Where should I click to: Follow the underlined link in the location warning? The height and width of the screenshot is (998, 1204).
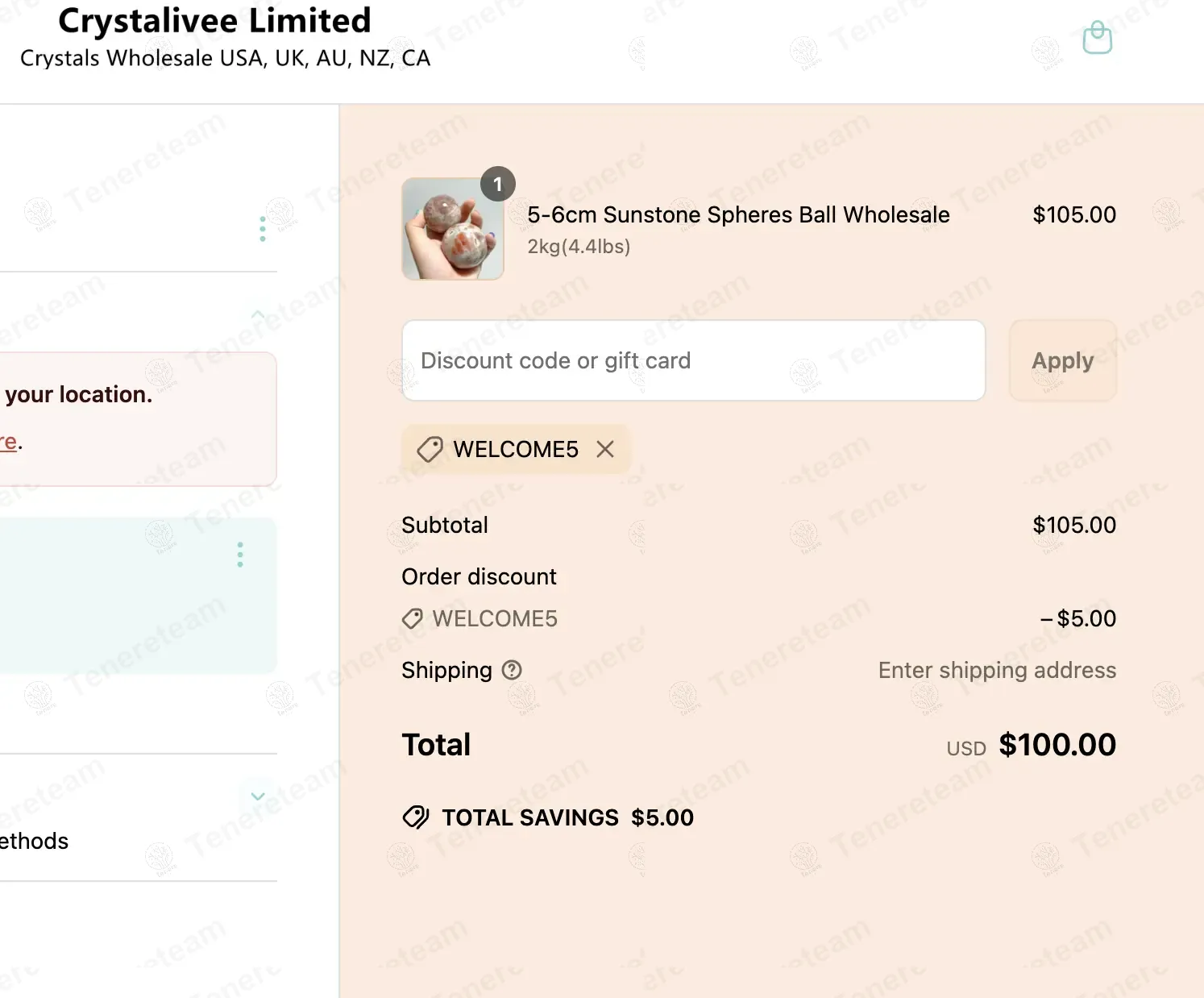(8, 442)
